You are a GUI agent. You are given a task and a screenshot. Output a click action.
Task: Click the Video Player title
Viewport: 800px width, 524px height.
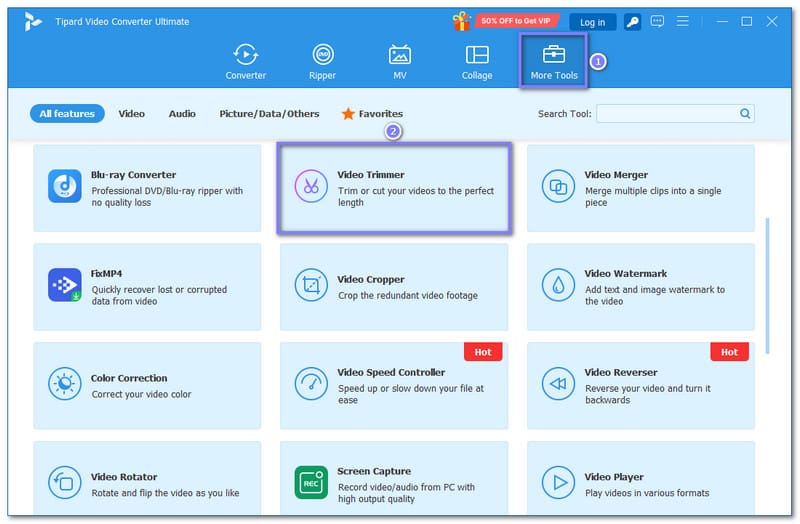(614, 477)
